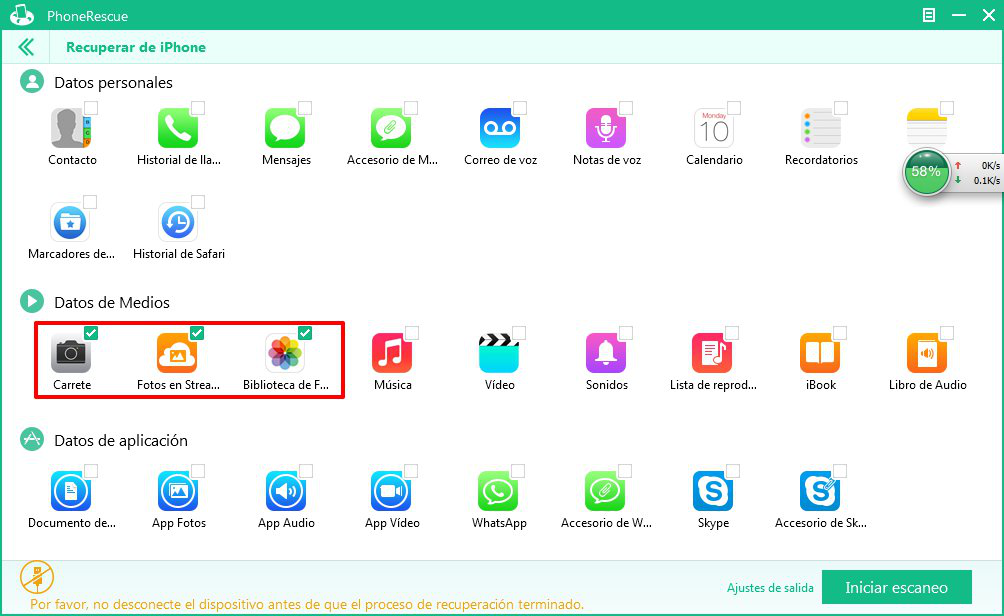This screenshot has width=1004, height=616.
Task: Tick the Contacto checkbox
Action: (91, 108)
